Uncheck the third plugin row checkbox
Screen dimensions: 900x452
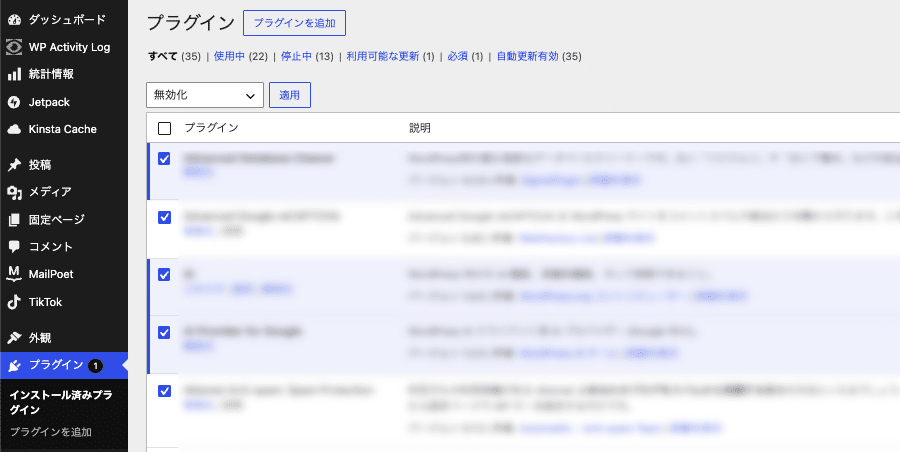[164, 275]
